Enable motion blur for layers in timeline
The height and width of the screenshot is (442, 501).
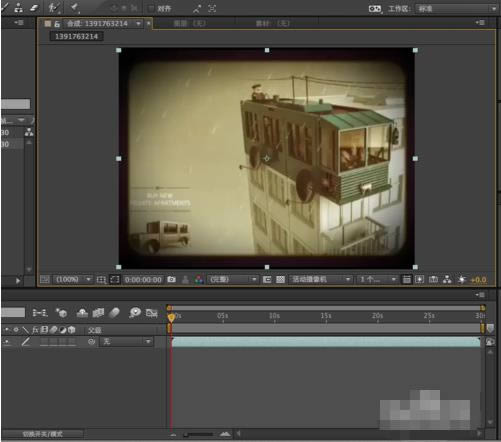(x=114, y=313)
